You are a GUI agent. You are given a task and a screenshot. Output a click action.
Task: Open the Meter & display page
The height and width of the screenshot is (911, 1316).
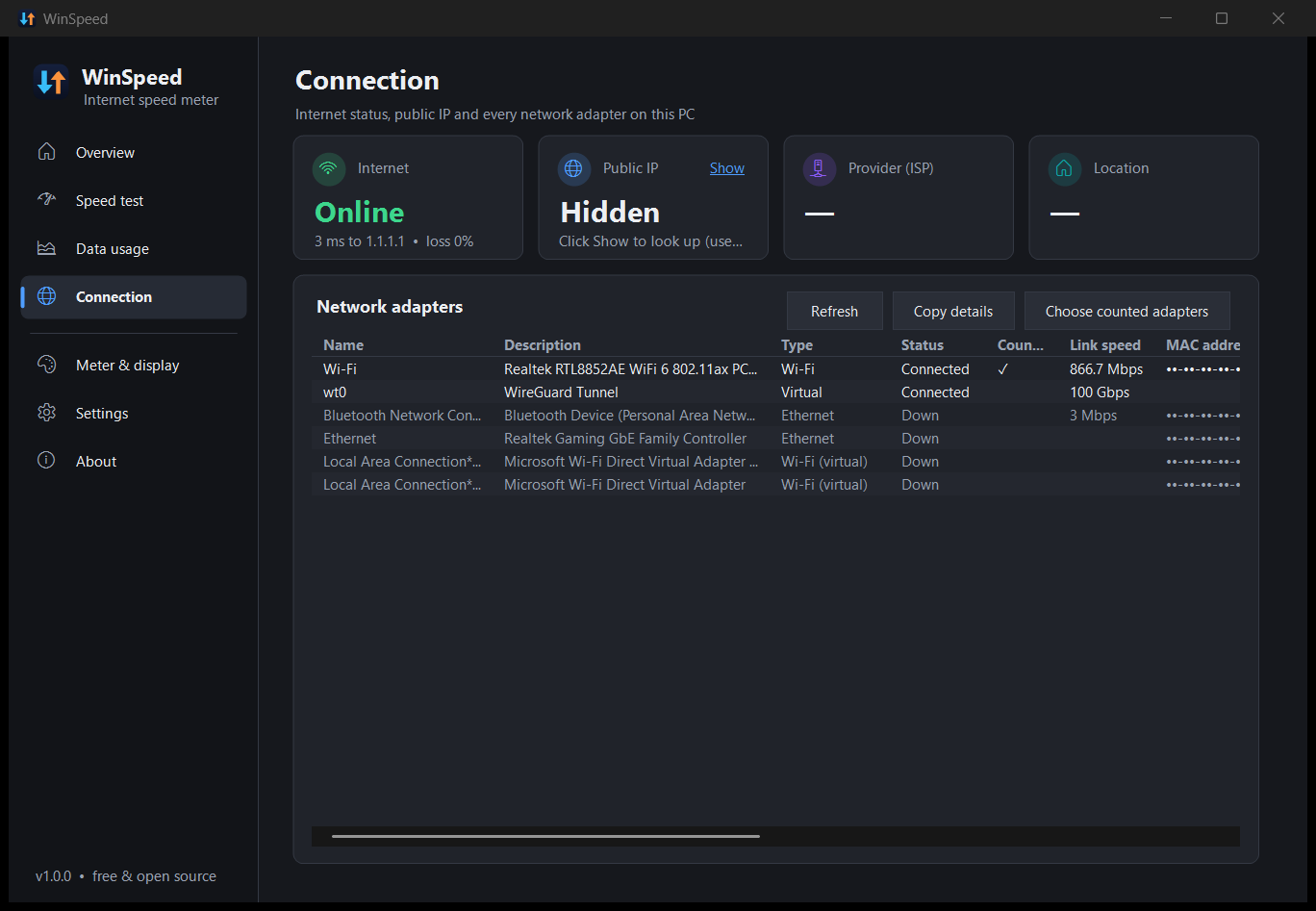(134, 365)
